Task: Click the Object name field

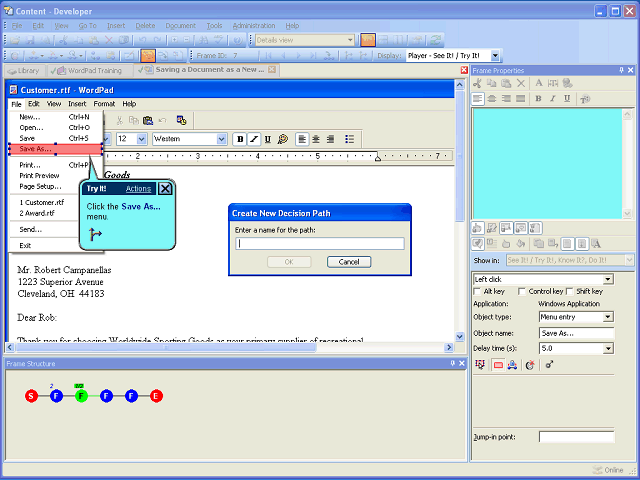Action: pyautogui.click(x=576, y=333)
